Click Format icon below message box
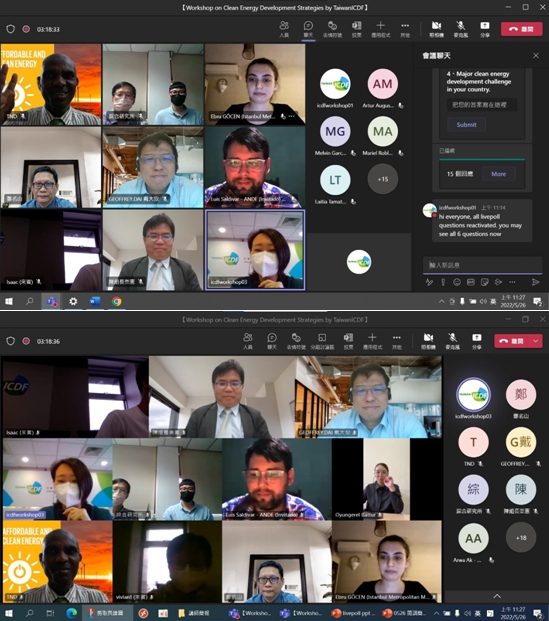The width and height of the screenshot is (549, 621). tap(429, 282)
